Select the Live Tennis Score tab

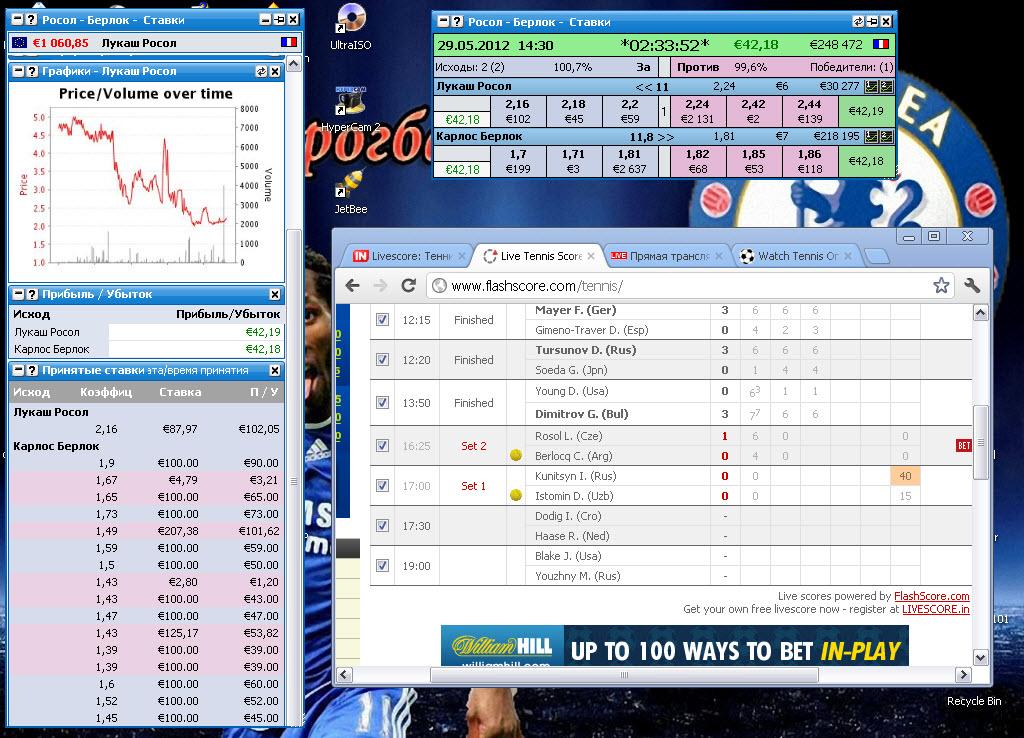(x=540, y=256)
